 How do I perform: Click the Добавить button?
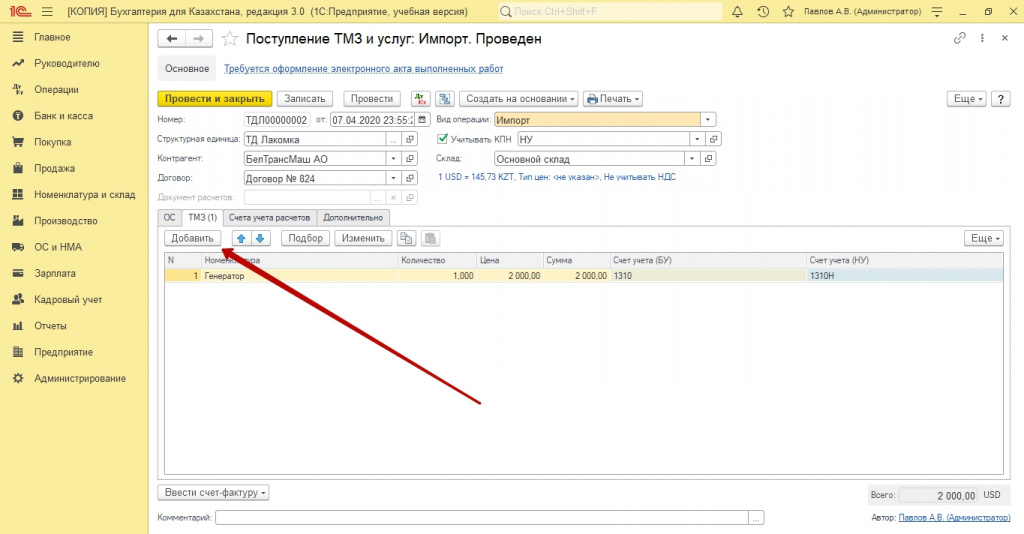pos(192,238)
